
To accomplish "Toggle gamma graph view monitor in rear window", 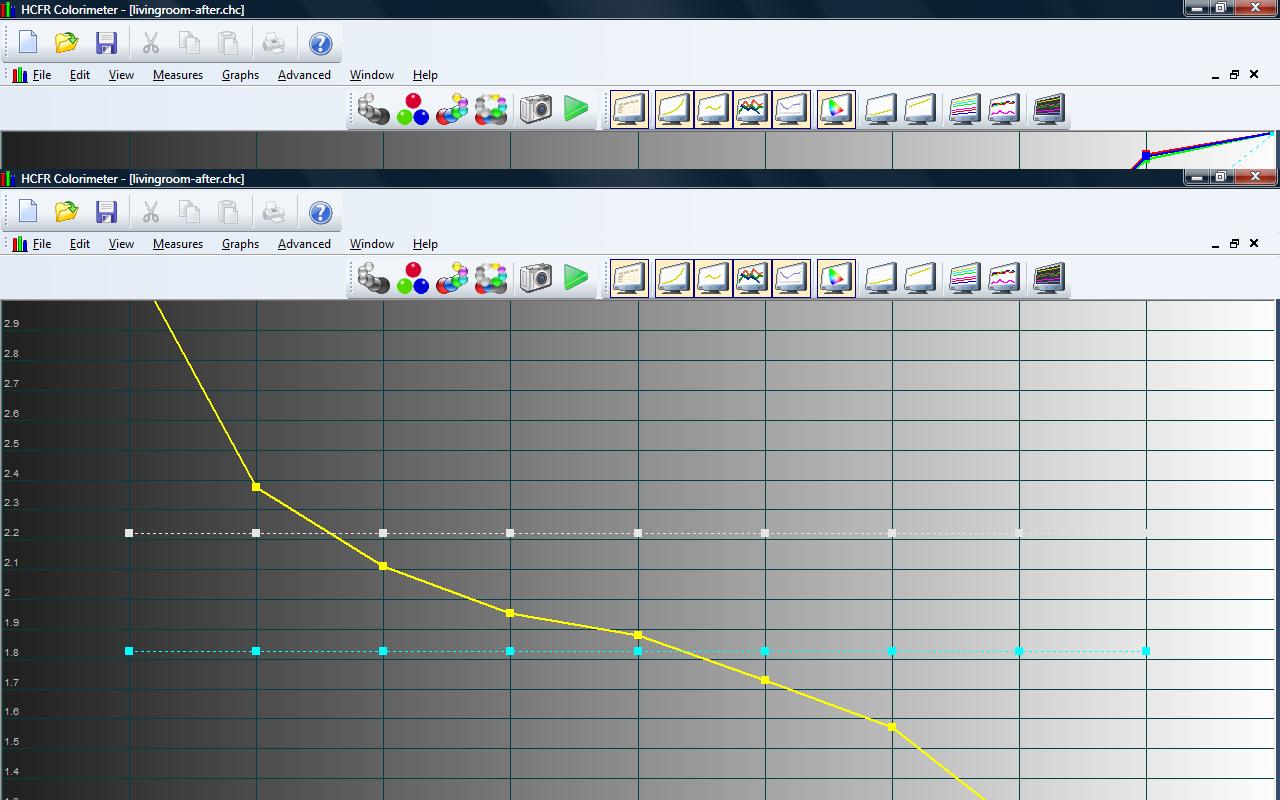I will [713, 109].
